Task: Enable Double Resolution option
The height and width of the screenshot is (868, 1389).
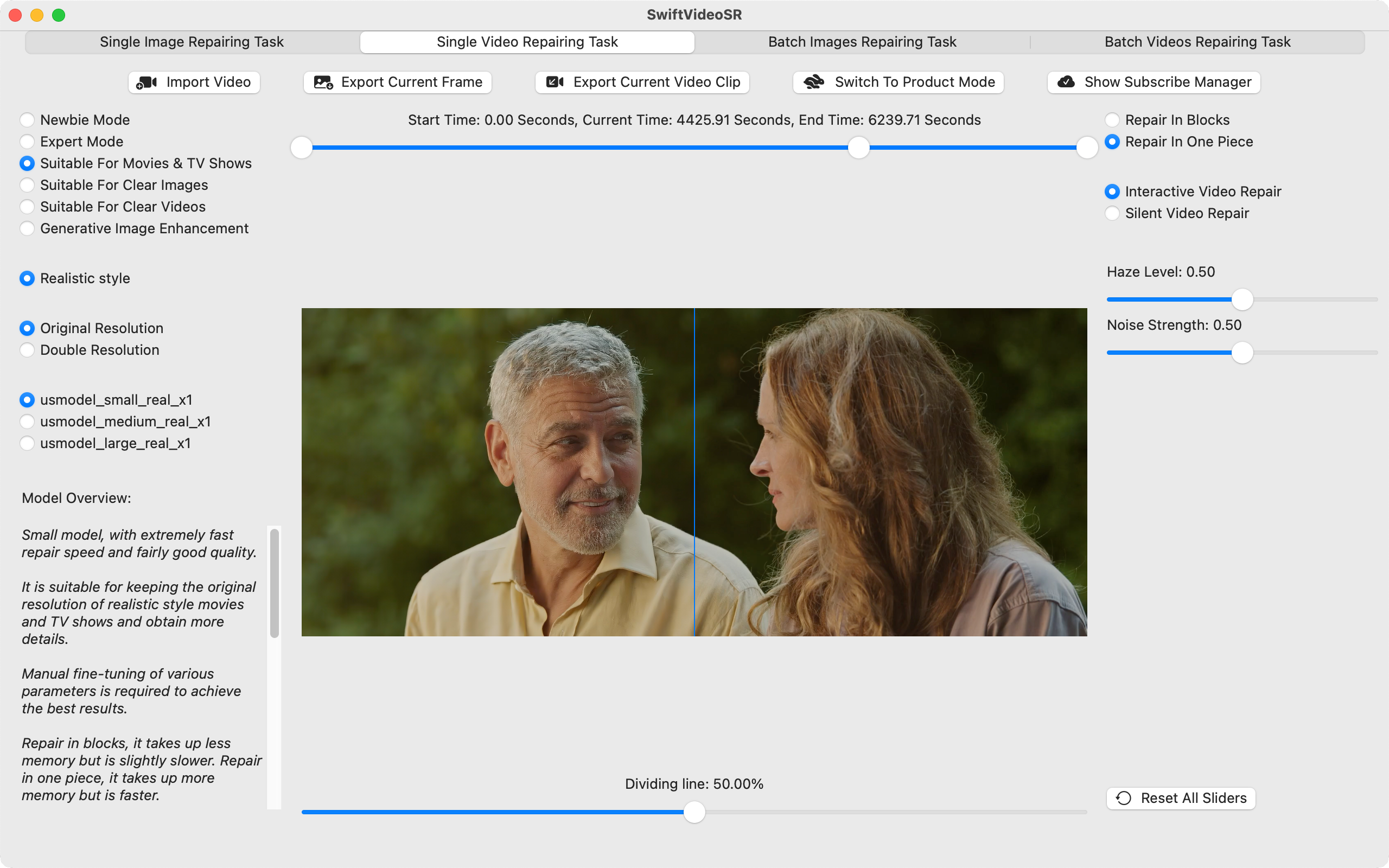Action: click(x=27, y=350)
